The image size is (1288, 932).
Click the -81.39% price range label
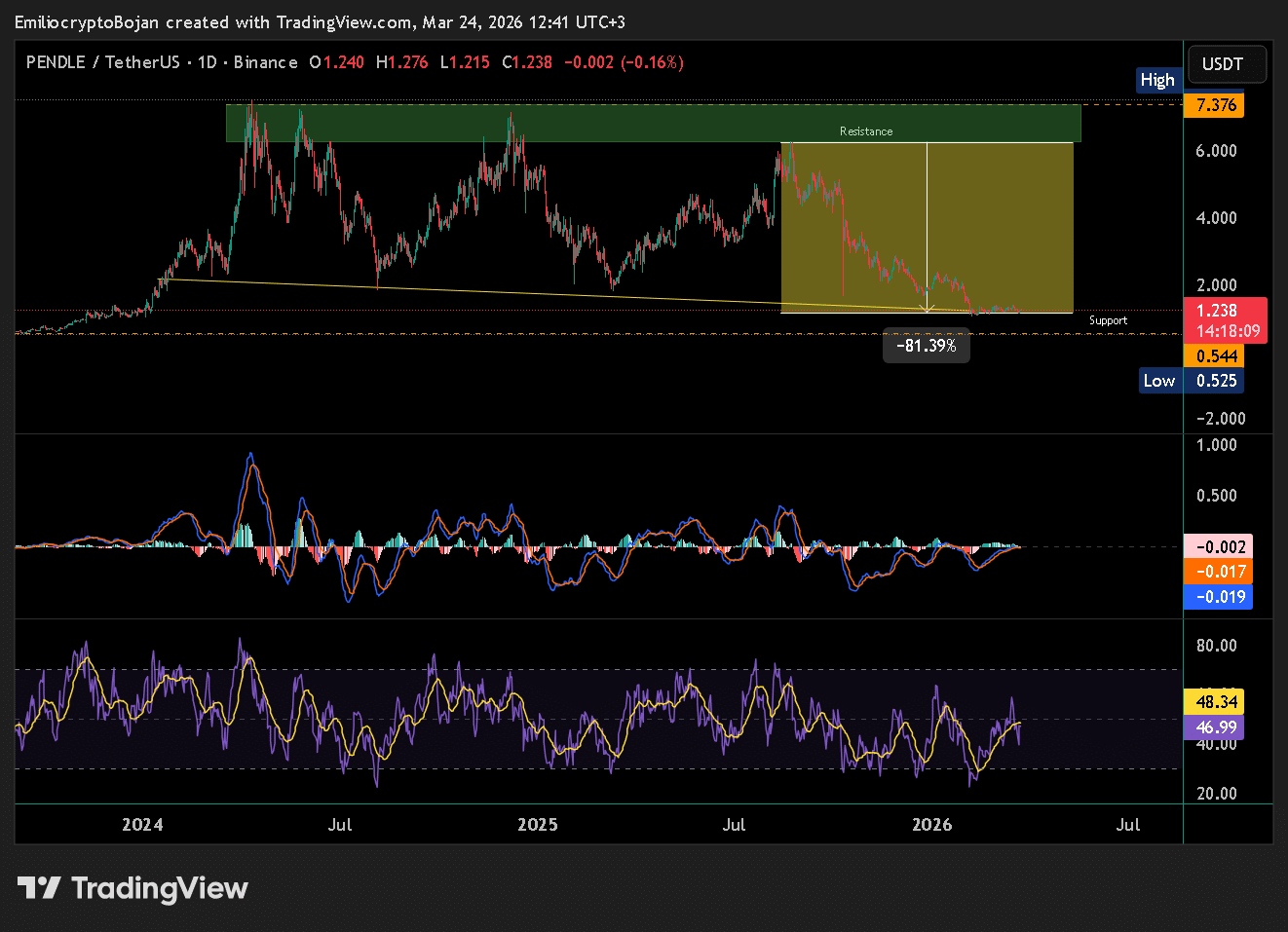[926, 346]
